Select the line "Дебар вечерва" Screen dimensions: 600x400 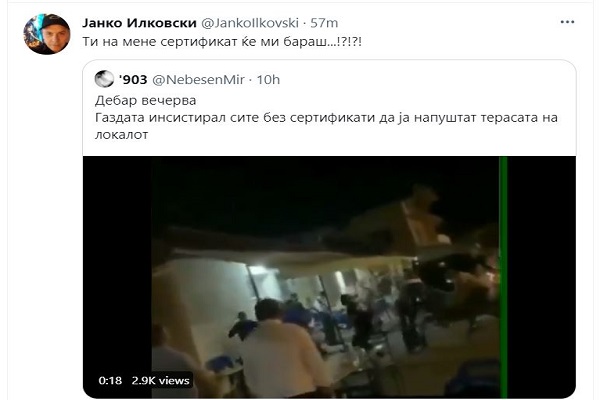click(145, 100)
